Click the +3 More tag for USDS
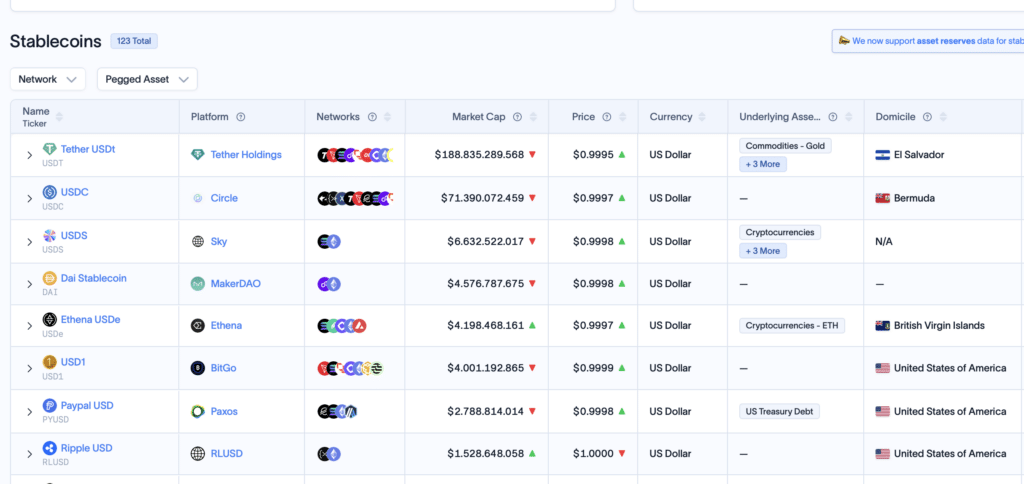1024x484 pixels. pyautogui.click(x=763, y=251)
